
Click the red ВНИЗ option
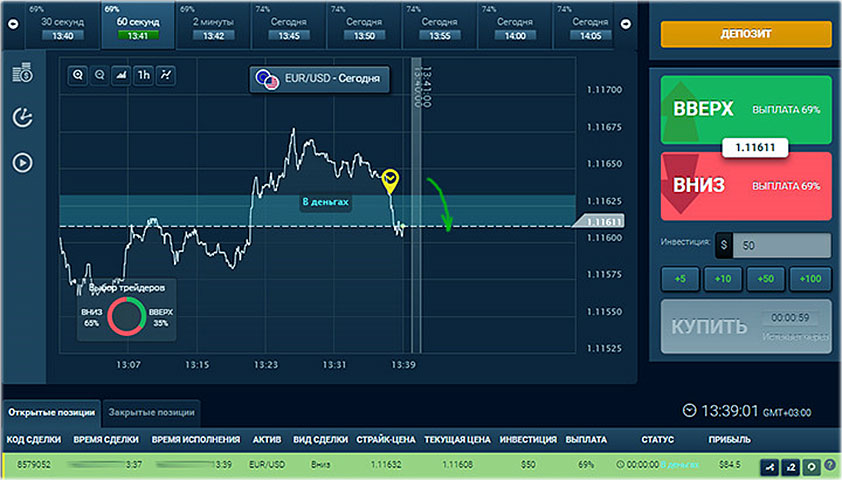coord(745,186)
